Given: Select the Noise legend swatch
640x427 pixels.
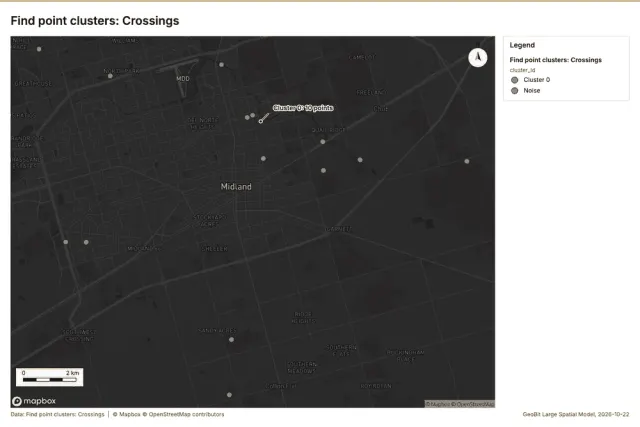Looking at the screenshot, I should pyautogui.click(x=515, y=91).
